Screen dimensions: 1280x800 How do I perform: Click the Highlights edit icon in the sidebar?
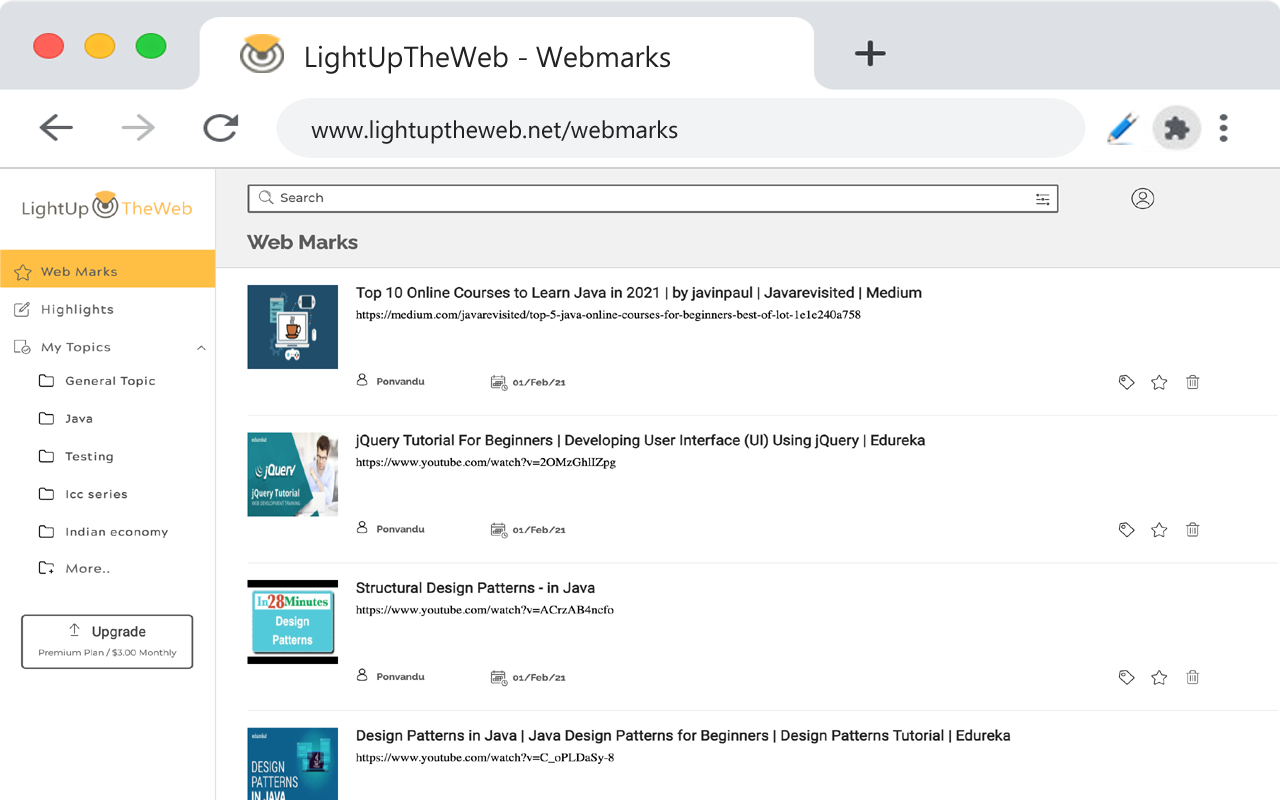tap(22, 310)
